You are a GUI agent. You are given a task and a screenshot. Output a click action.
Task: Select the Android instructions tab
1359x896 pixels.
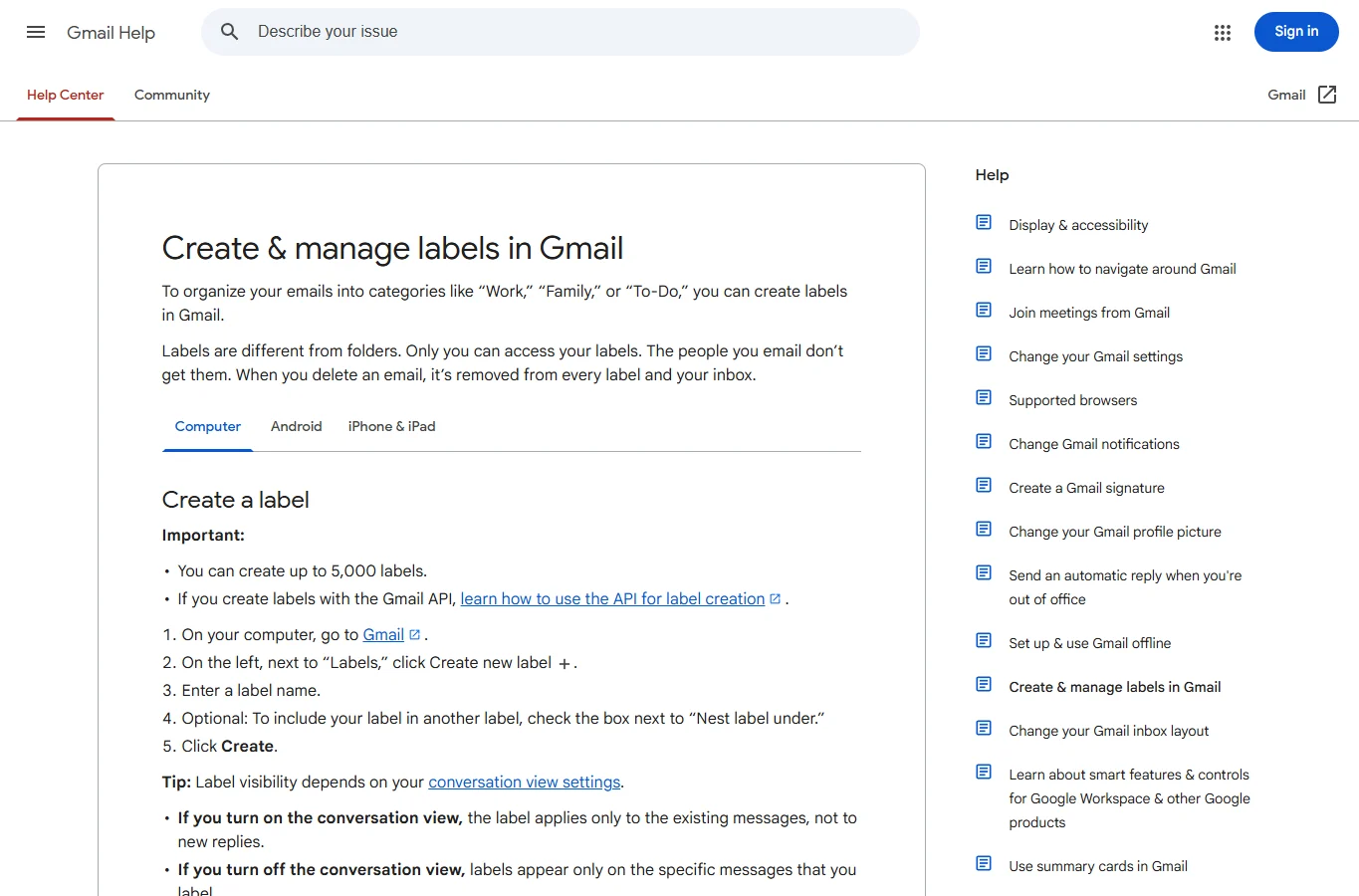coord(297,426)
